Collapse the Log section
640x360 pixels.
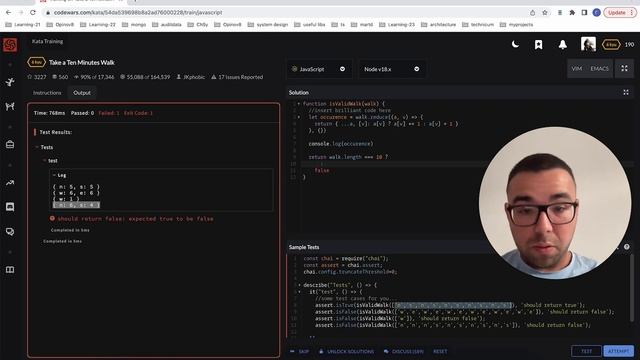click(x=54, y=175)
